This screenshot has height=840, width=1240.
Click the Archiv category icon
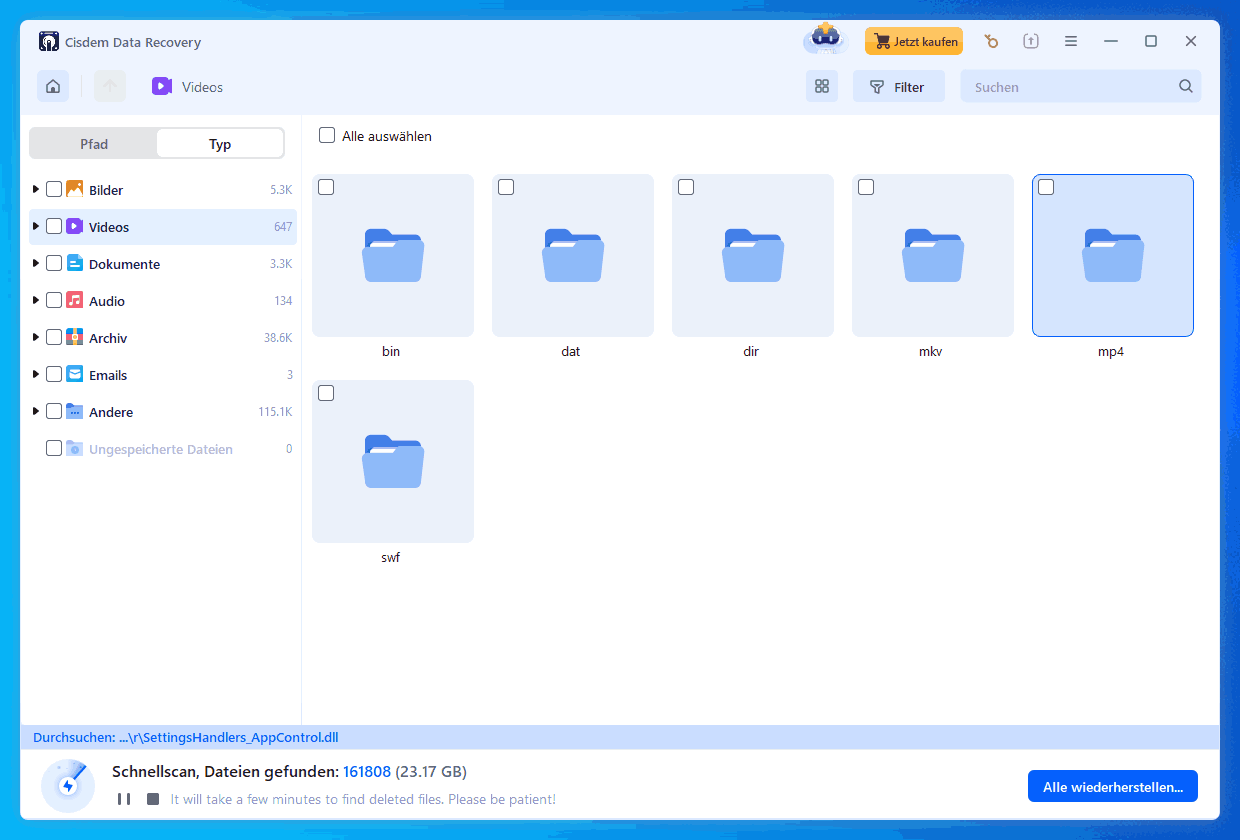click(x=75, y=337)
